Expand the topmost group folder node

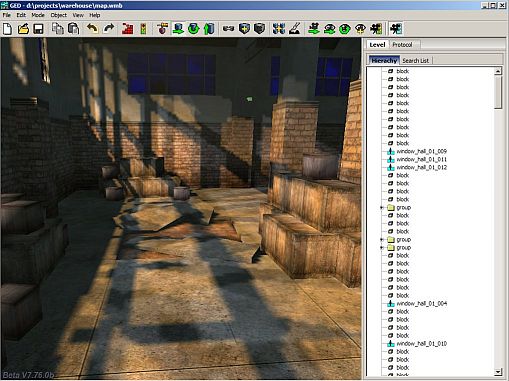point(382,208)
